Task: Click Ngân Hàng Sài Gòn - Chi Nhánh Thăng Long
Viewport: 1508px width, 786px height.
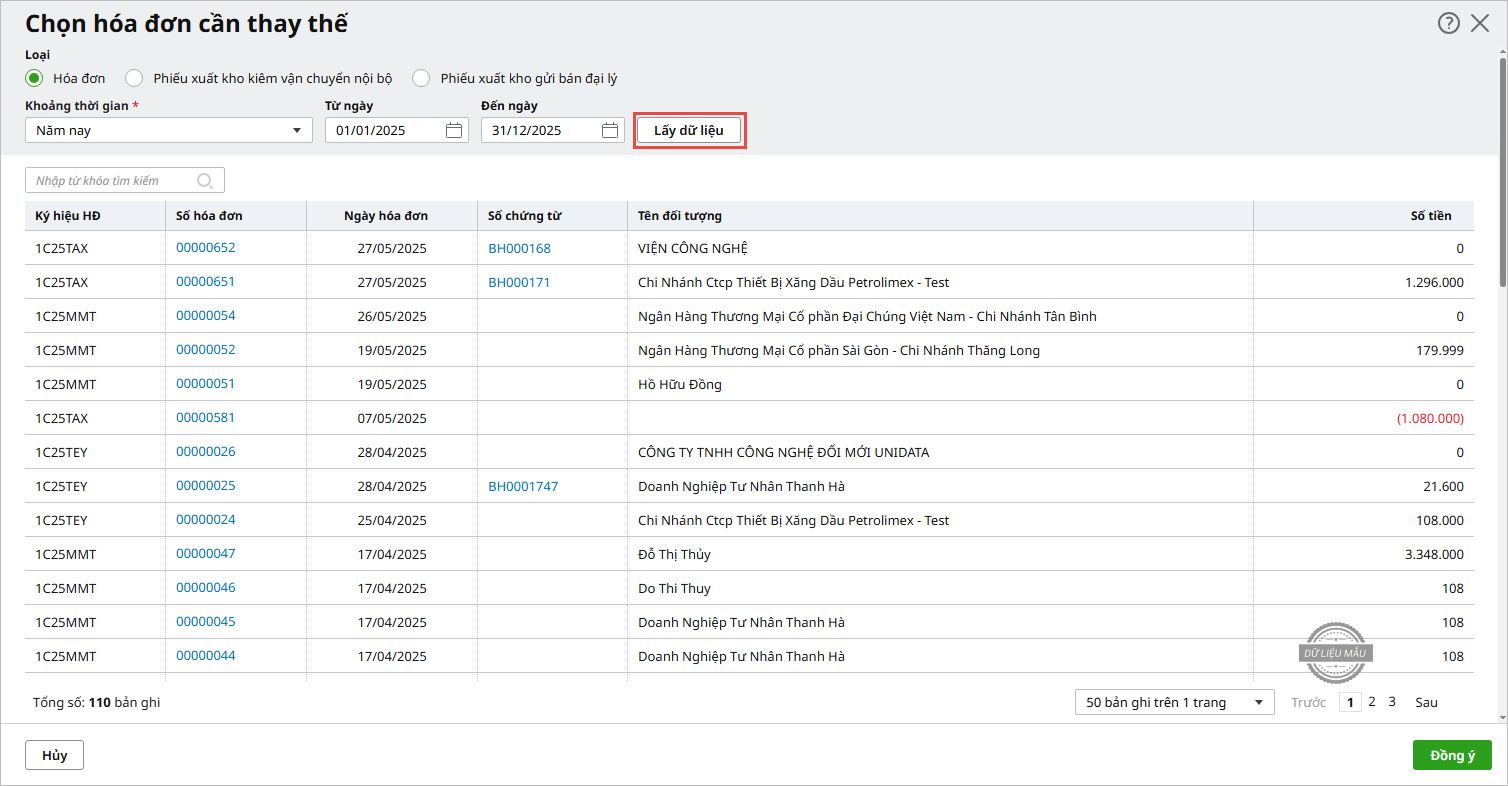Action: click(x=839, y=350)
